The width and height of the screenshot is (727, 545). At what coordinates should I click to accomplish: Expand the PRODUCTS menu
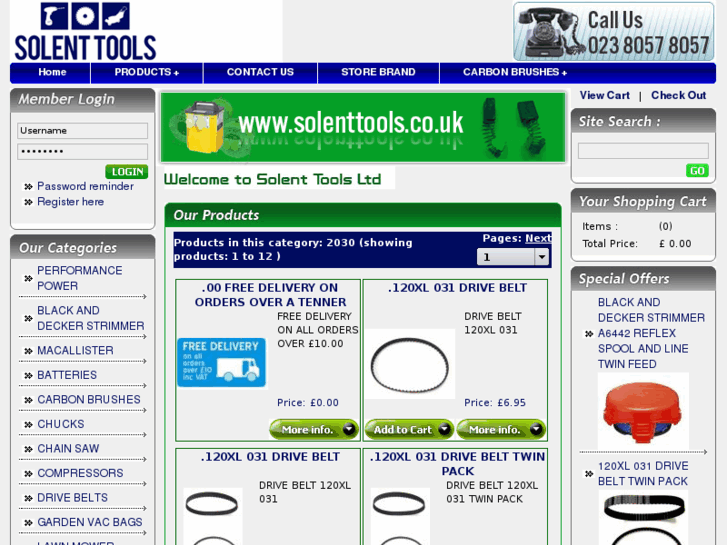click(x=147, y=72)
